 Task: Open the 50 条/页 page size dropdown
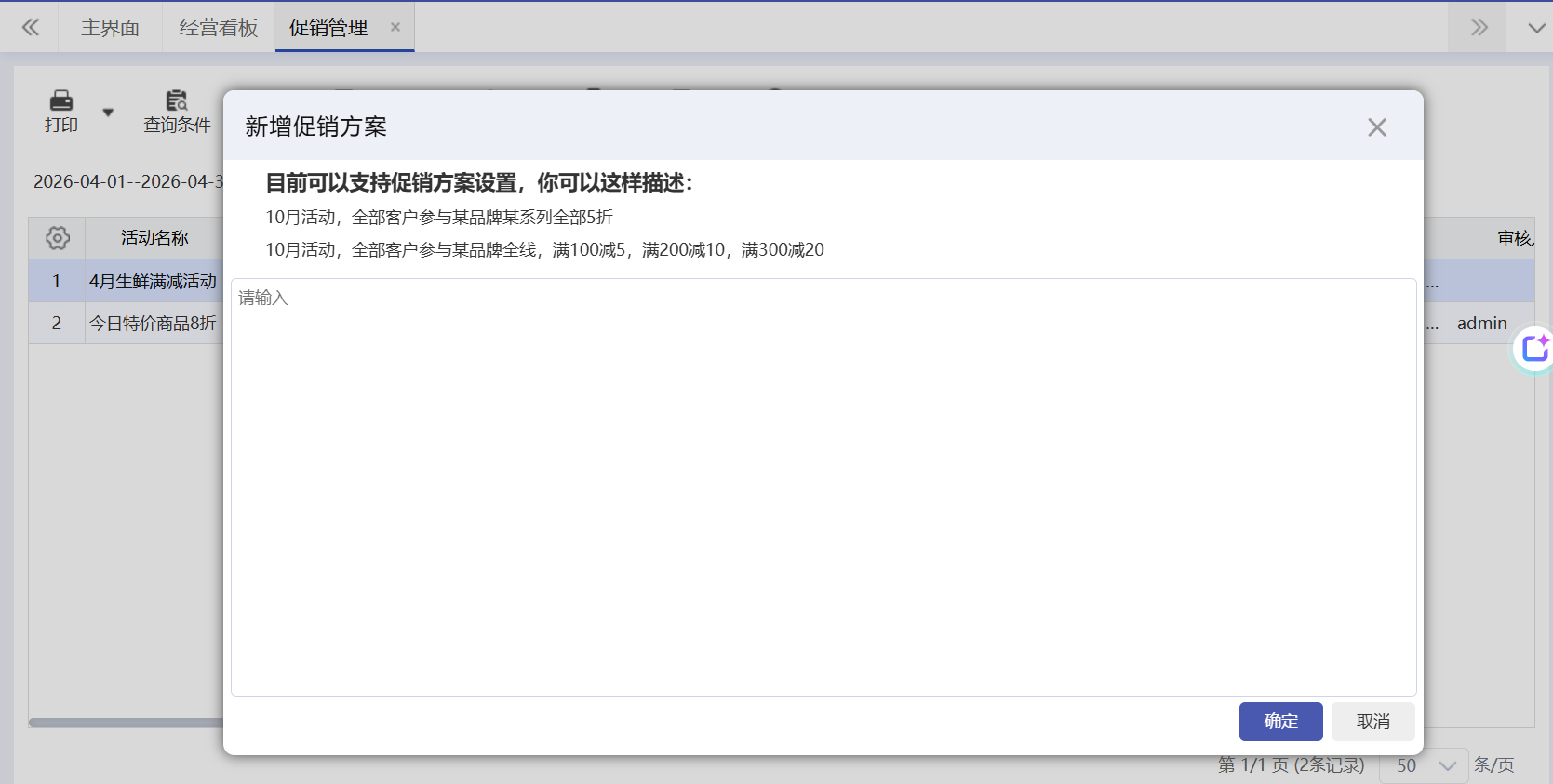pyautogui.click(x=1423, y=765)
